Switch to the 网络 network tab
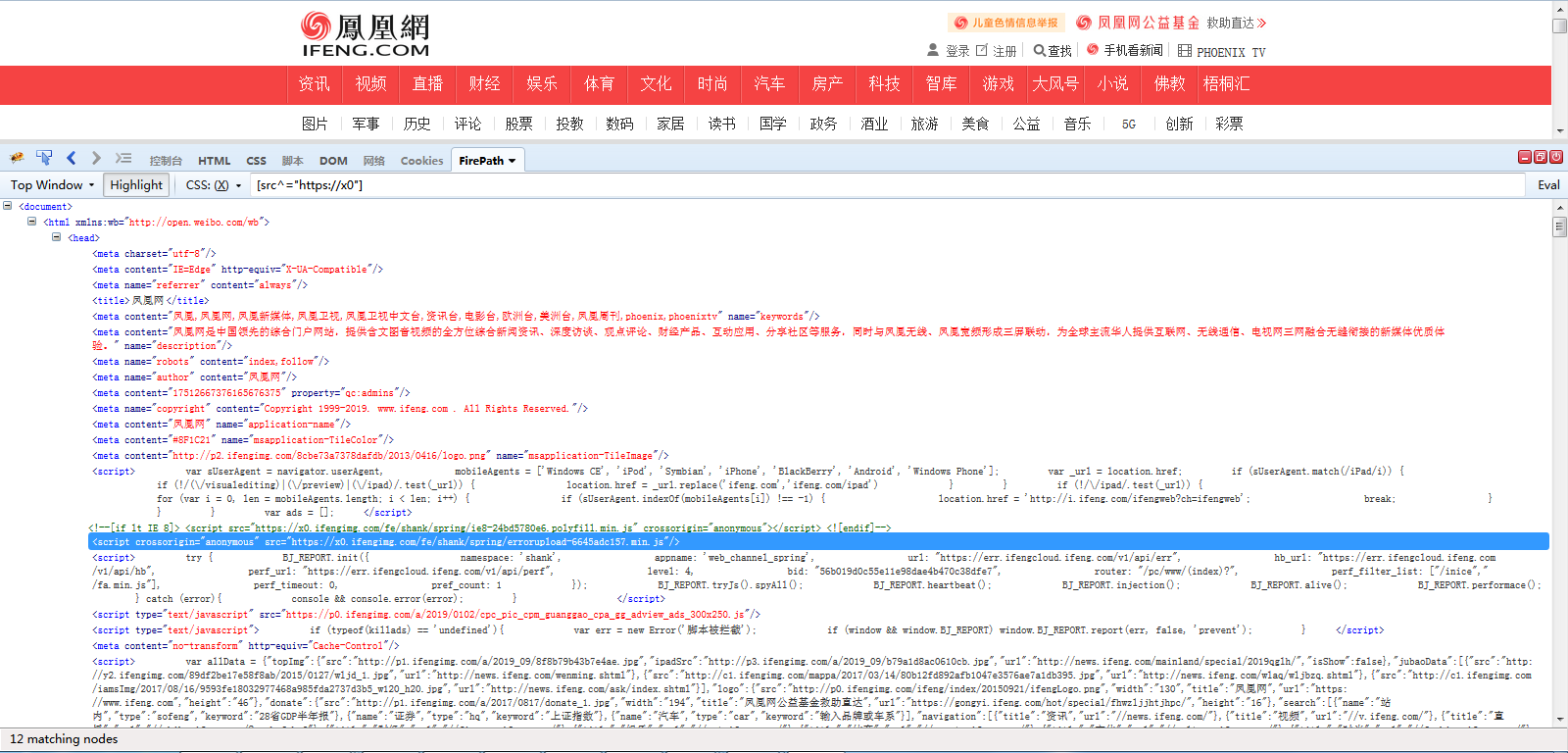This screenshot has width=1568, height=753. pos(373,161)
